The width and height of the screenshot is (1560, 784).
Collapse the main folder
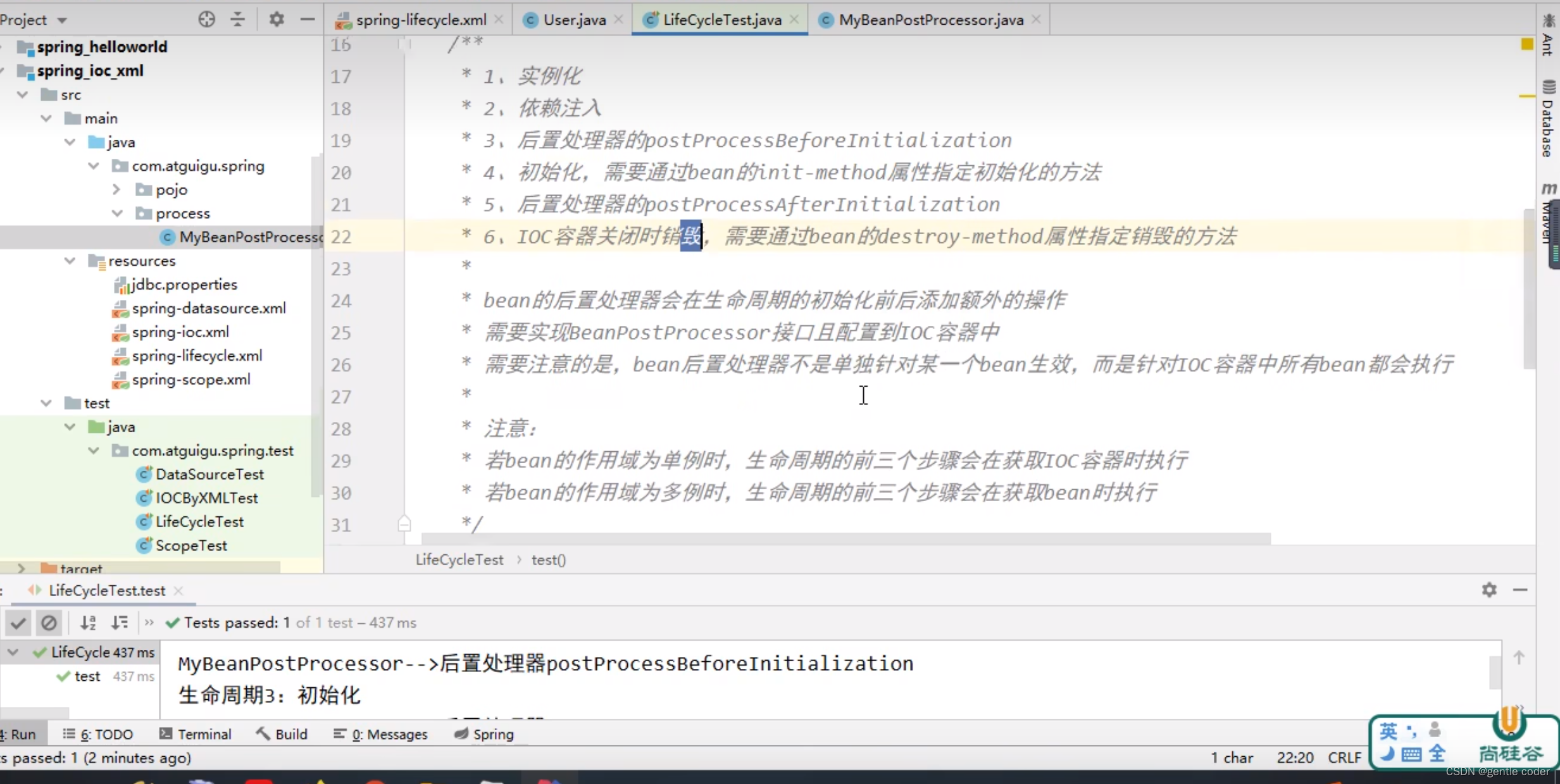46,118
